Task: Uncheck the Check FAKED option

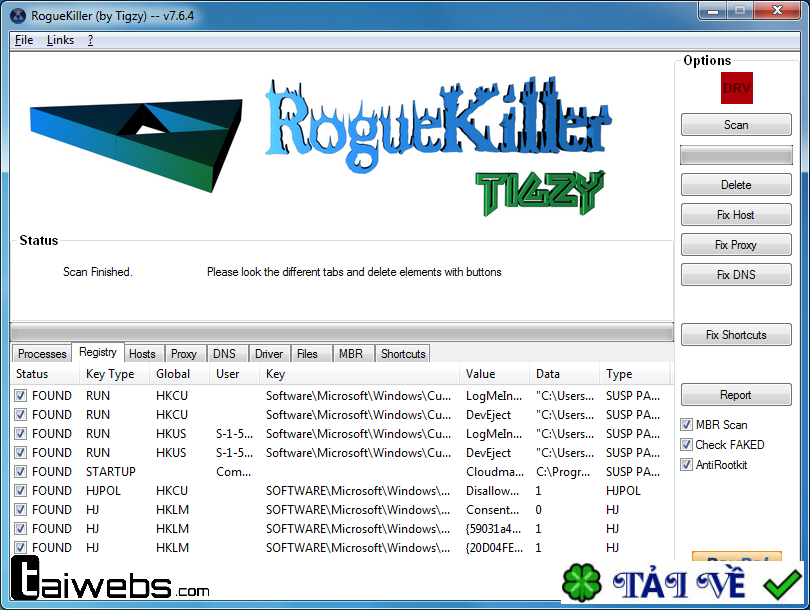Action: tap(687, 444)
